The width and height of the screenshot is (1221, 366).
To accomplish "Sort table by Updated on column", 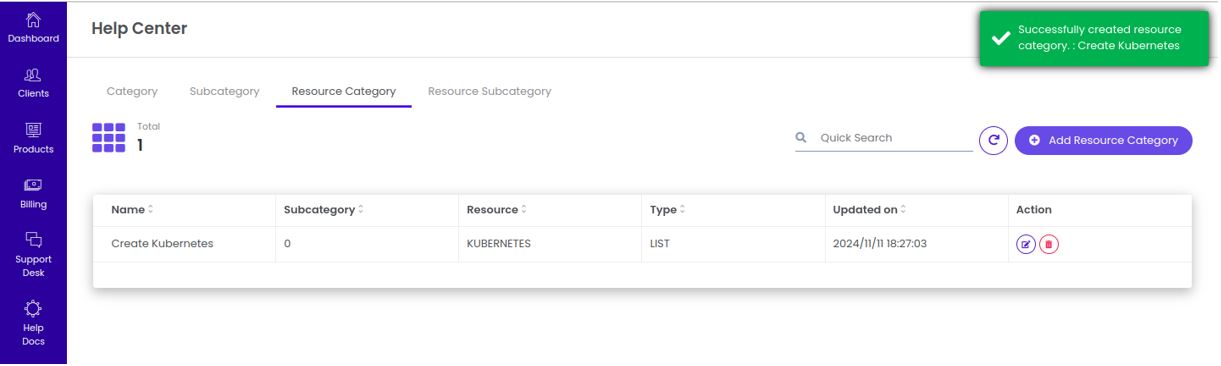I will 870,210.
